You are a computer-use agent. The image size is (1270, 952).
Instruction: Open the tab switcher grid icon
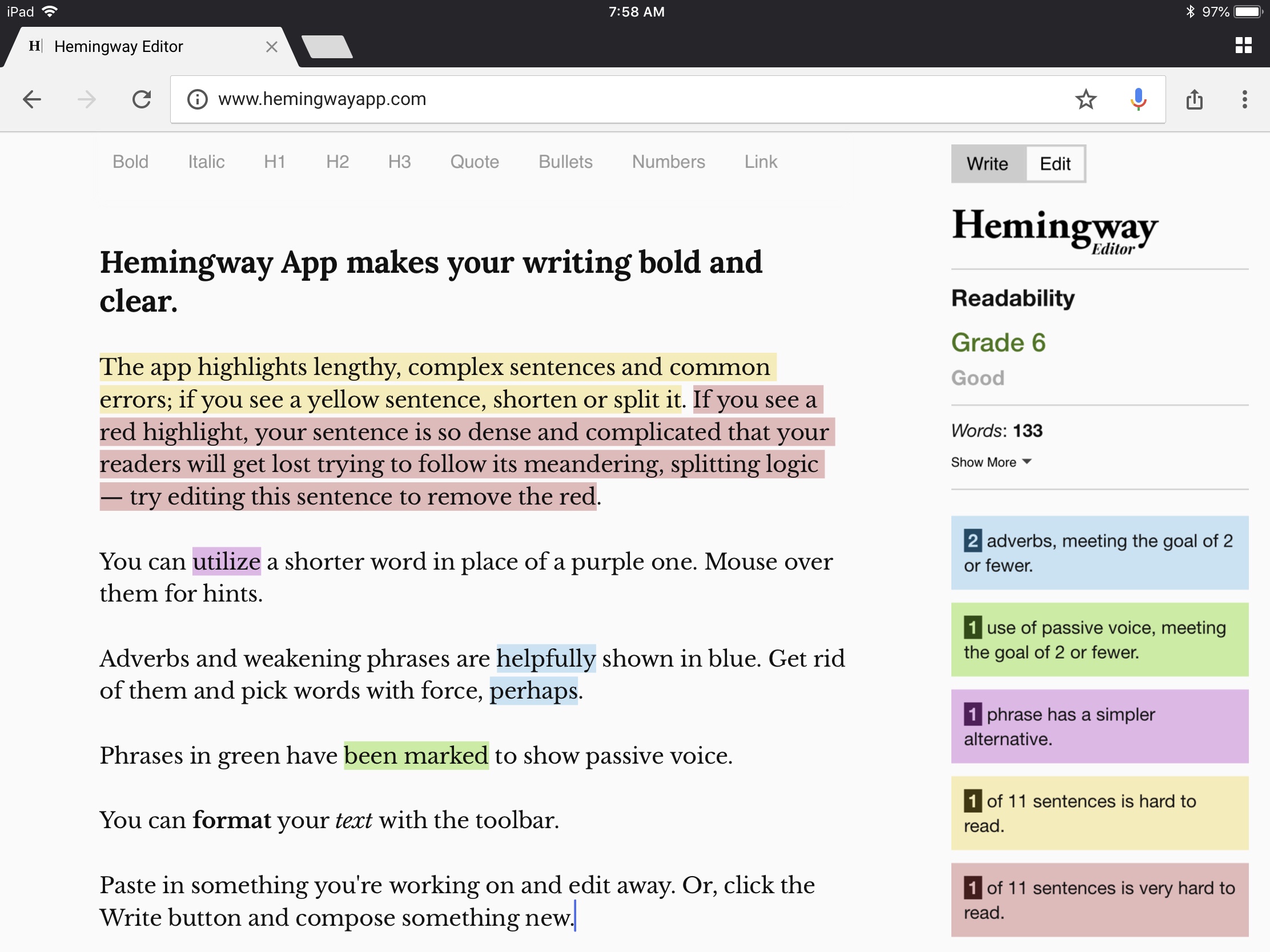coord(1243,45)
